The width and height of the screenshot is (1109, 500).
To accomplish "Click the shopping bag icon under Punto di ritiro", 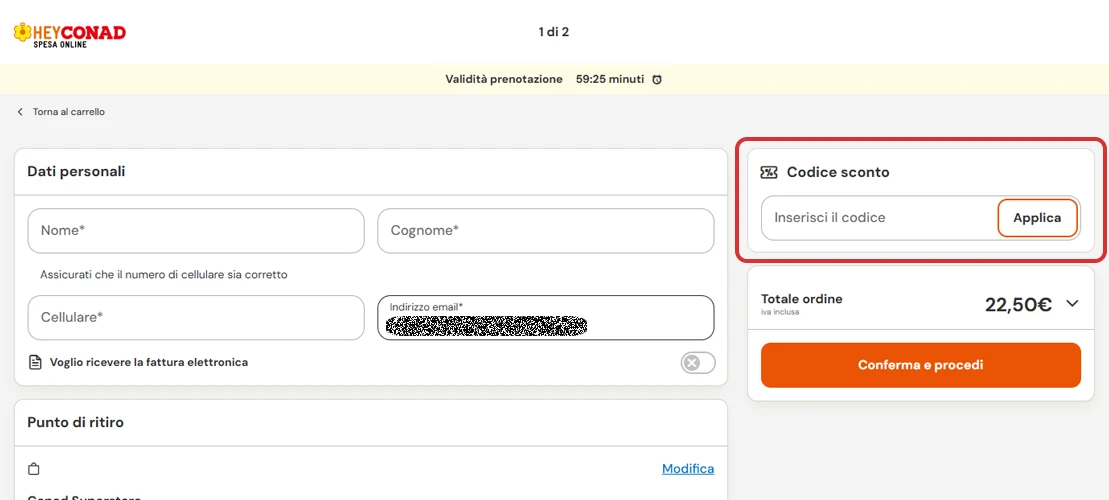I will pyautogui.click(x=33, y=469).
